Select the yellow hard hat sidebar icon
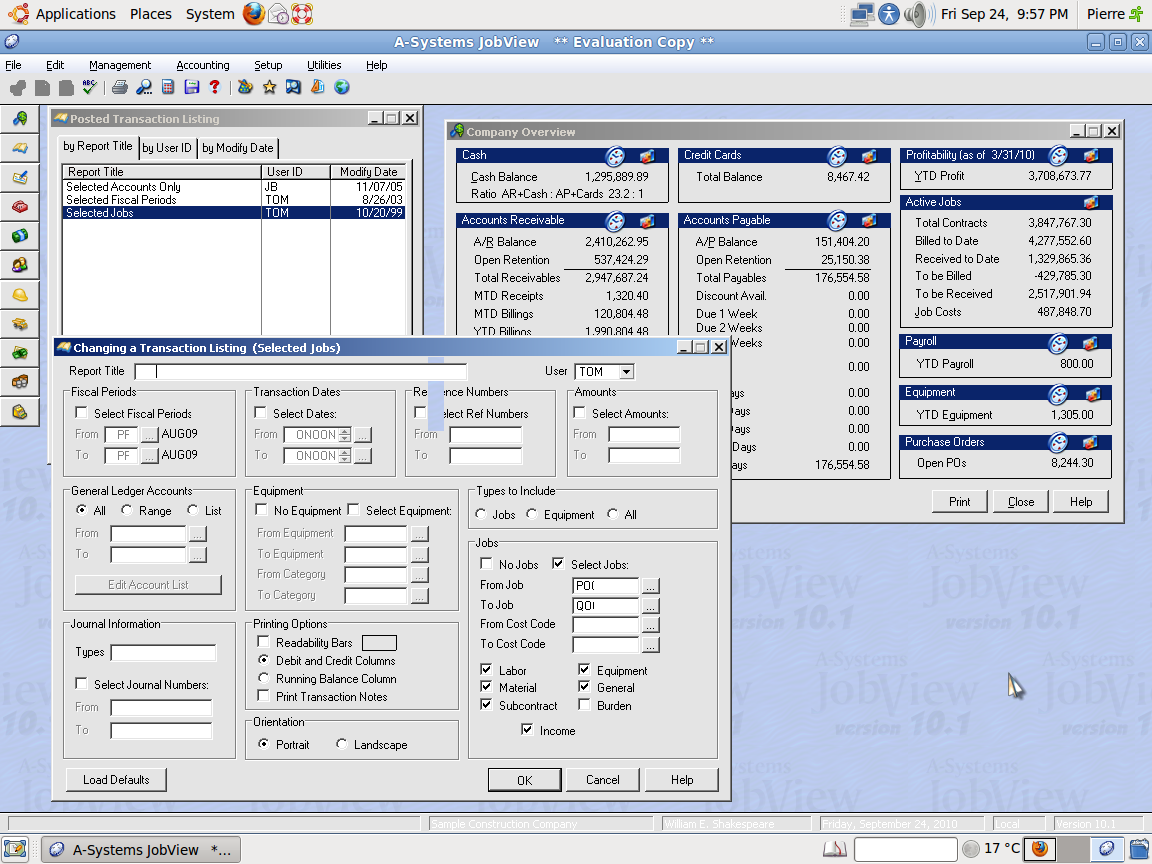 pyautogui.click(x=20, y=295)
